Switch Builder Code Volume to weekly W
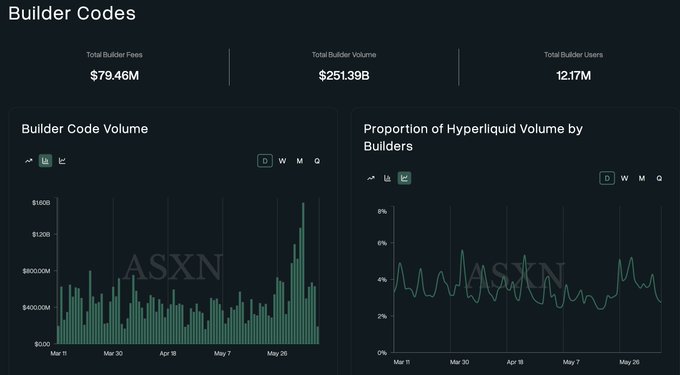Image resolution: width=680 pixels, height=375 pixels. 282,161
